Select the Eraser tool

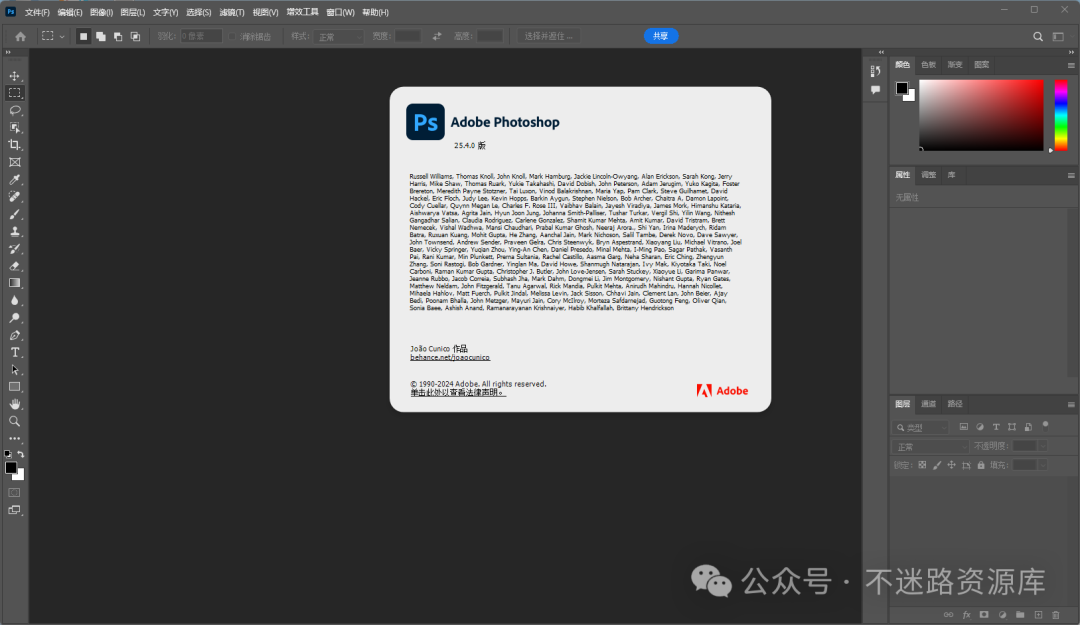[x=14, y=266]
